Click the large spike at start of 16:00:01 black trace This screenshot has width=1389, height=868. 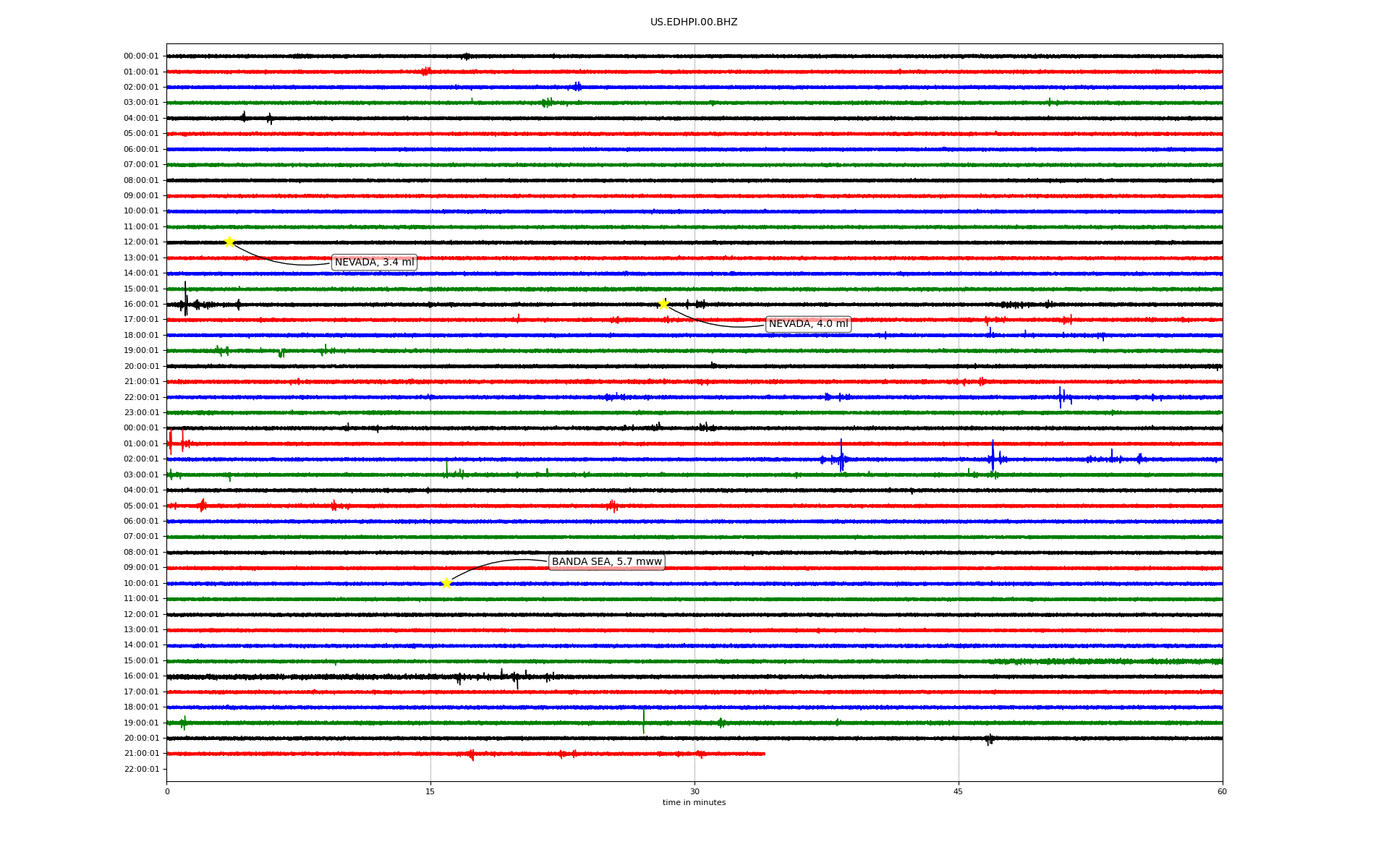pyautogui.click(x=185, y=298)
